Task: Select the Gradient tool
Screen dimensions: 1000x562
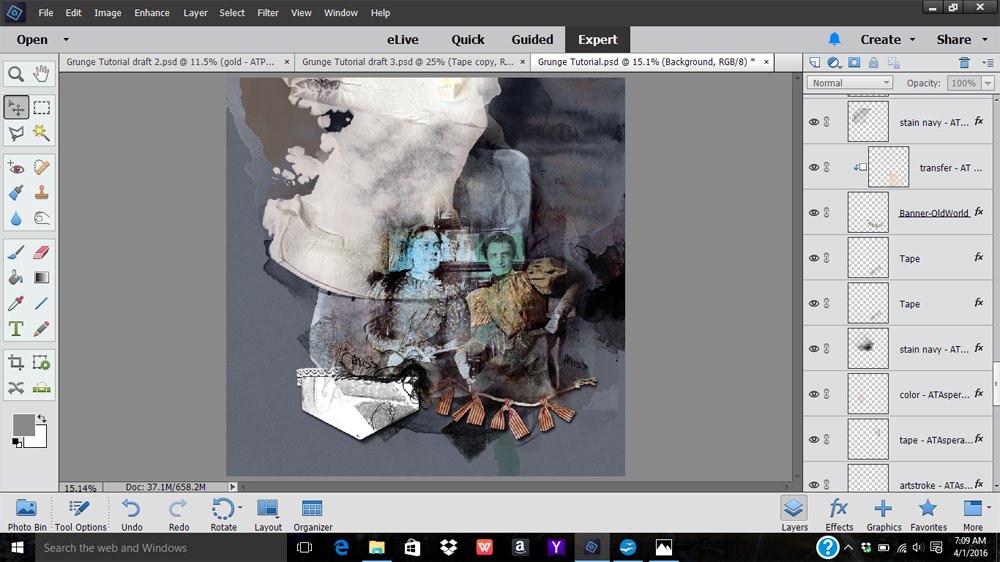Action: 41,277
